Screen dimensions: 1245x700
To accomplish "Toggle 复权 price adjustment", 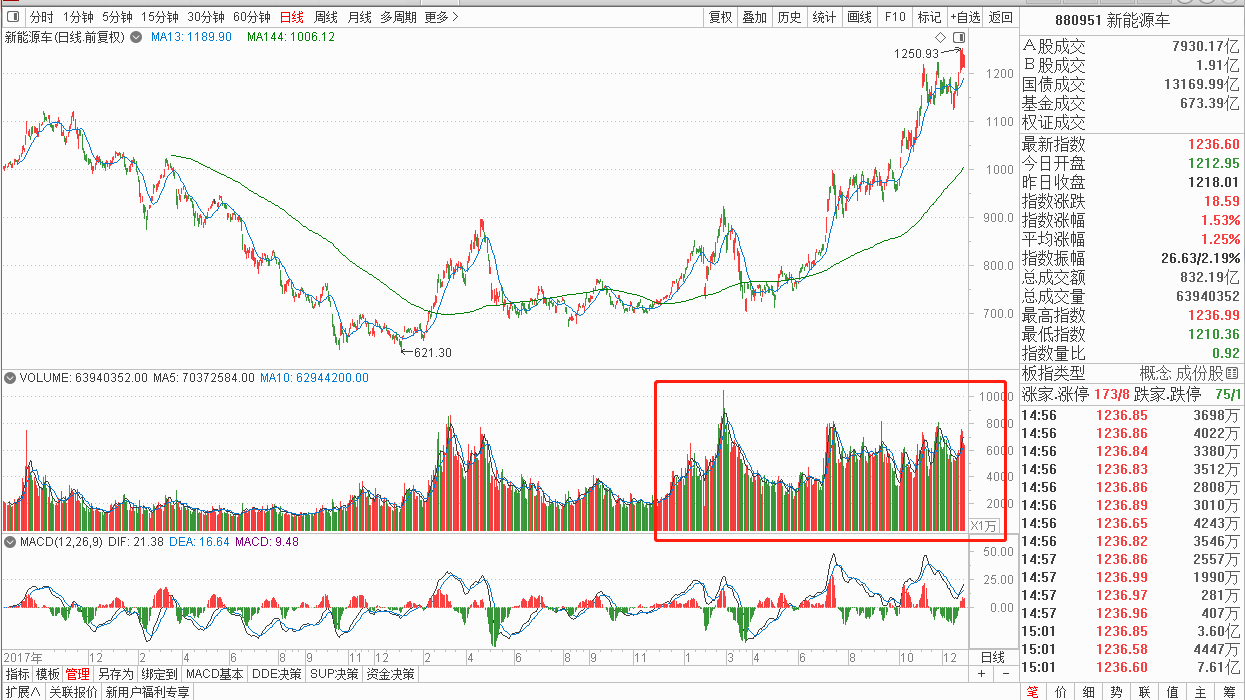I will pos(720,17).
